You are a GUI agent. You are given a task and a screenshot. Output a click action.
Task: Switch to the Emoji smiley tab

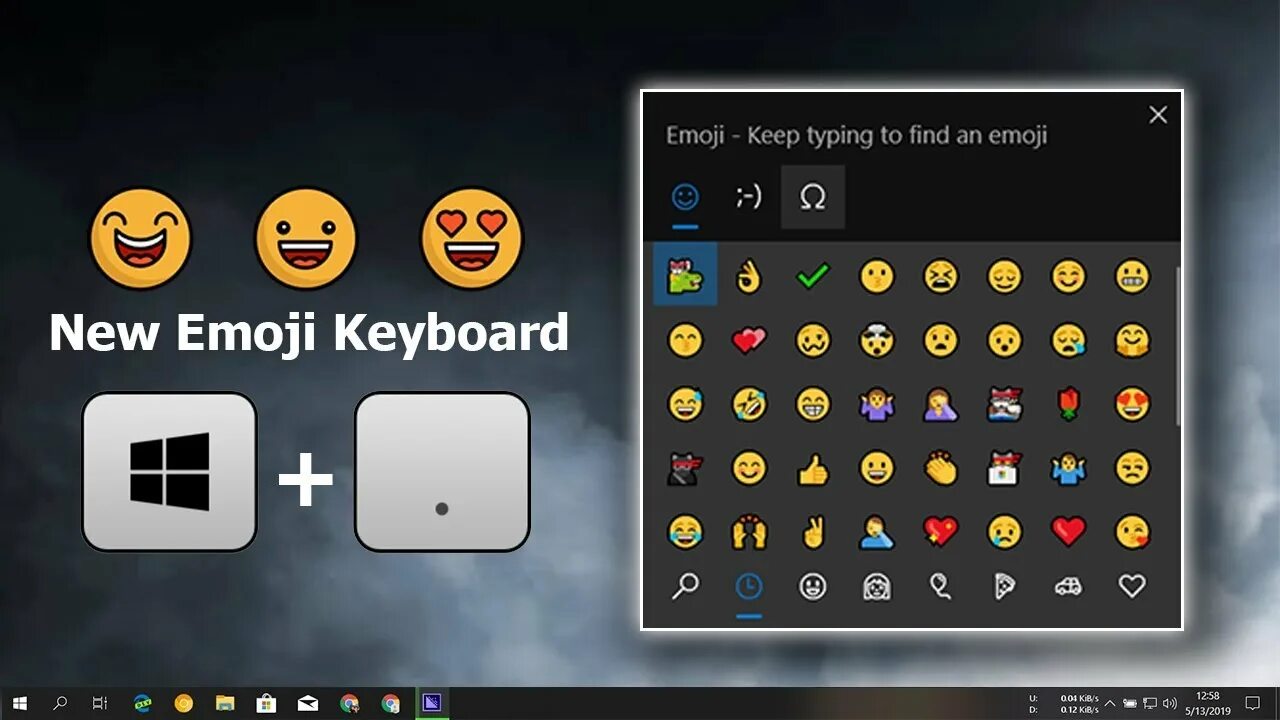point(685,197)
